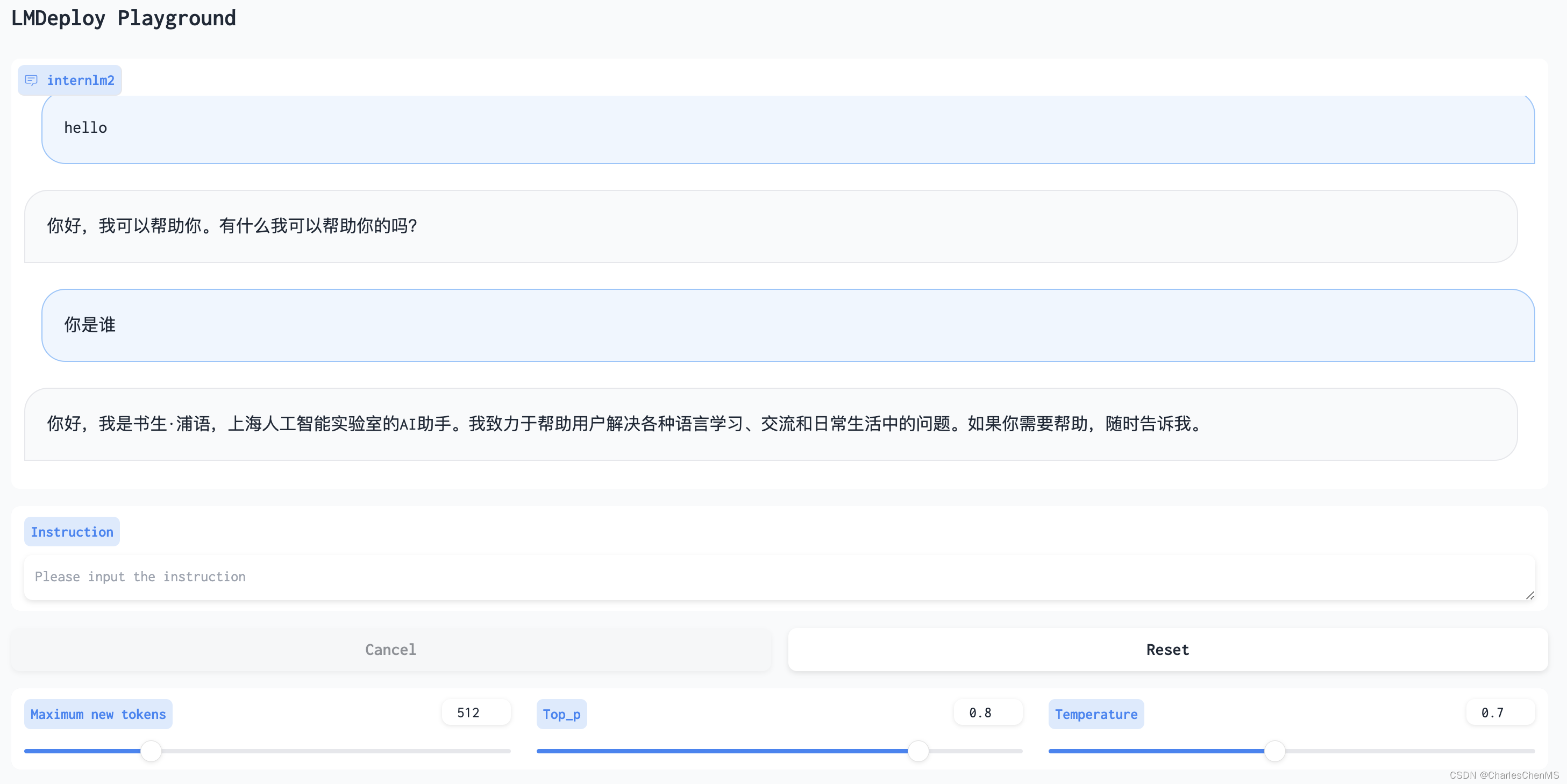Click the assistant's 书生·浦语 introduction message
Screen dimensions: 1567x784
pos(779,425)
